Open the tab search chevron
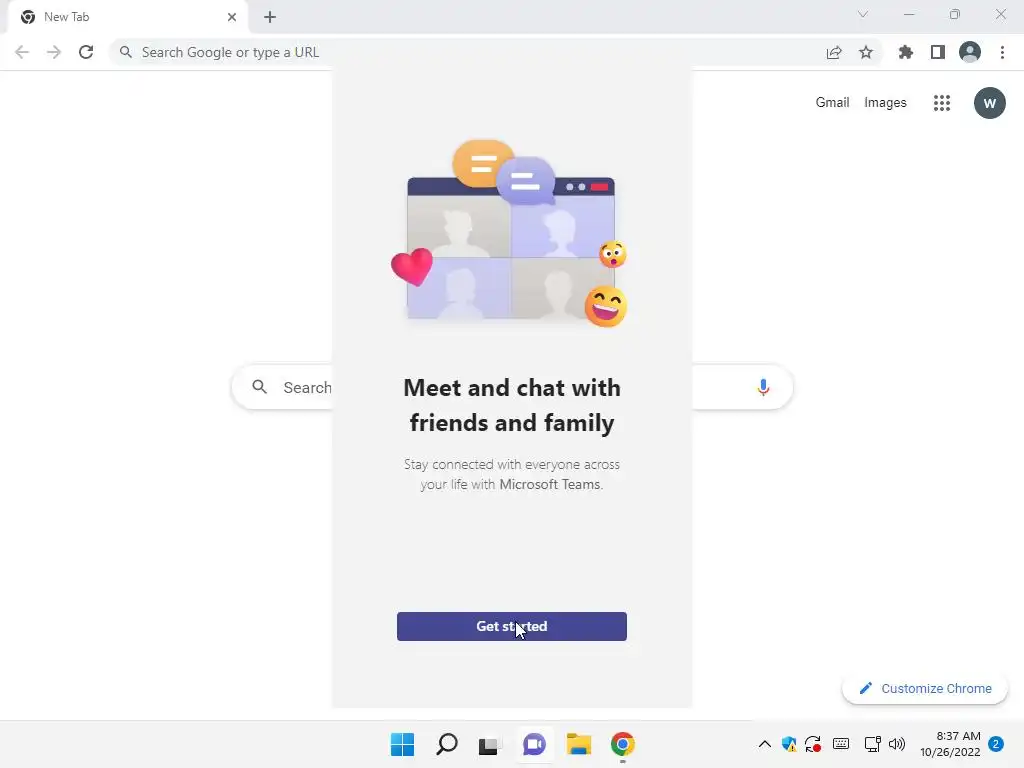Image resolution: width=1024 pixels, height=768 pixels. point(863,14)
